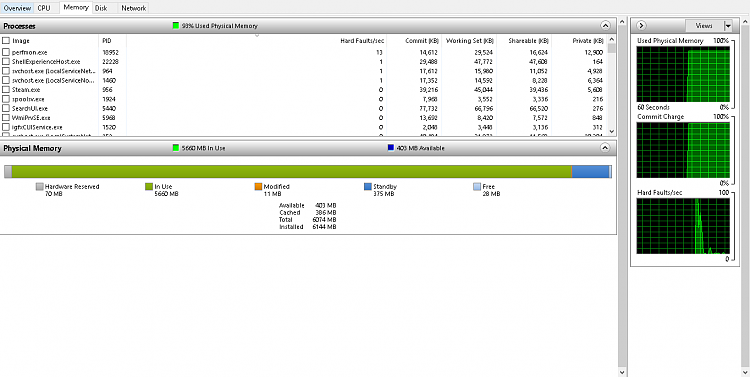This screenshot has width=750, height=377.
Task: Check the WmiPrvSE.exe checkbox
Action: pyautogui.click(x=6, y=117)
